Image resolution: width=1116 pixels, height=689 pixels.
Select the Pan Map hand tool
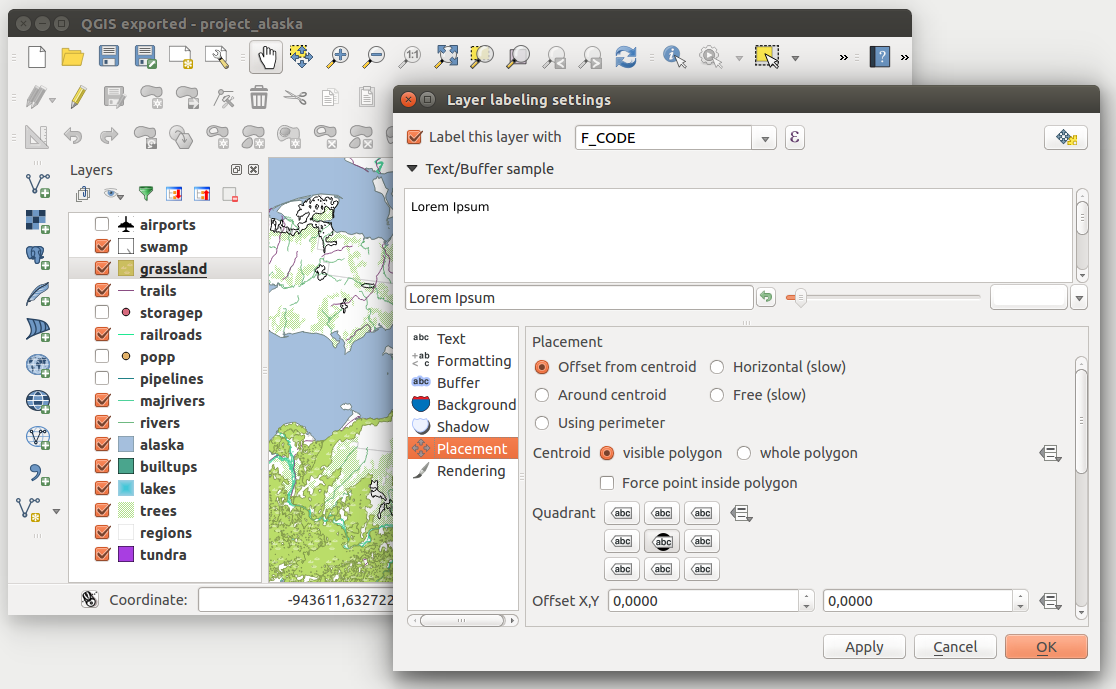[x=266, y=57]
